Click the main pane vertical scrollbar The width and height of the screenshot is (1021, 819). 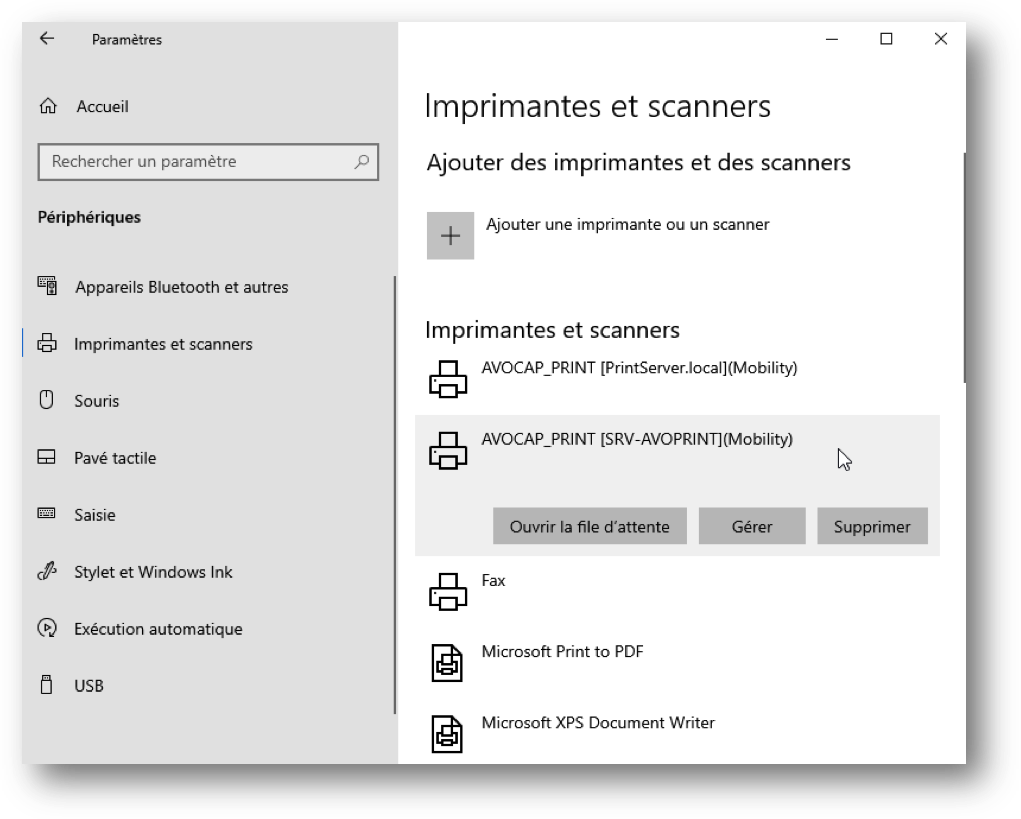[963, 267]
